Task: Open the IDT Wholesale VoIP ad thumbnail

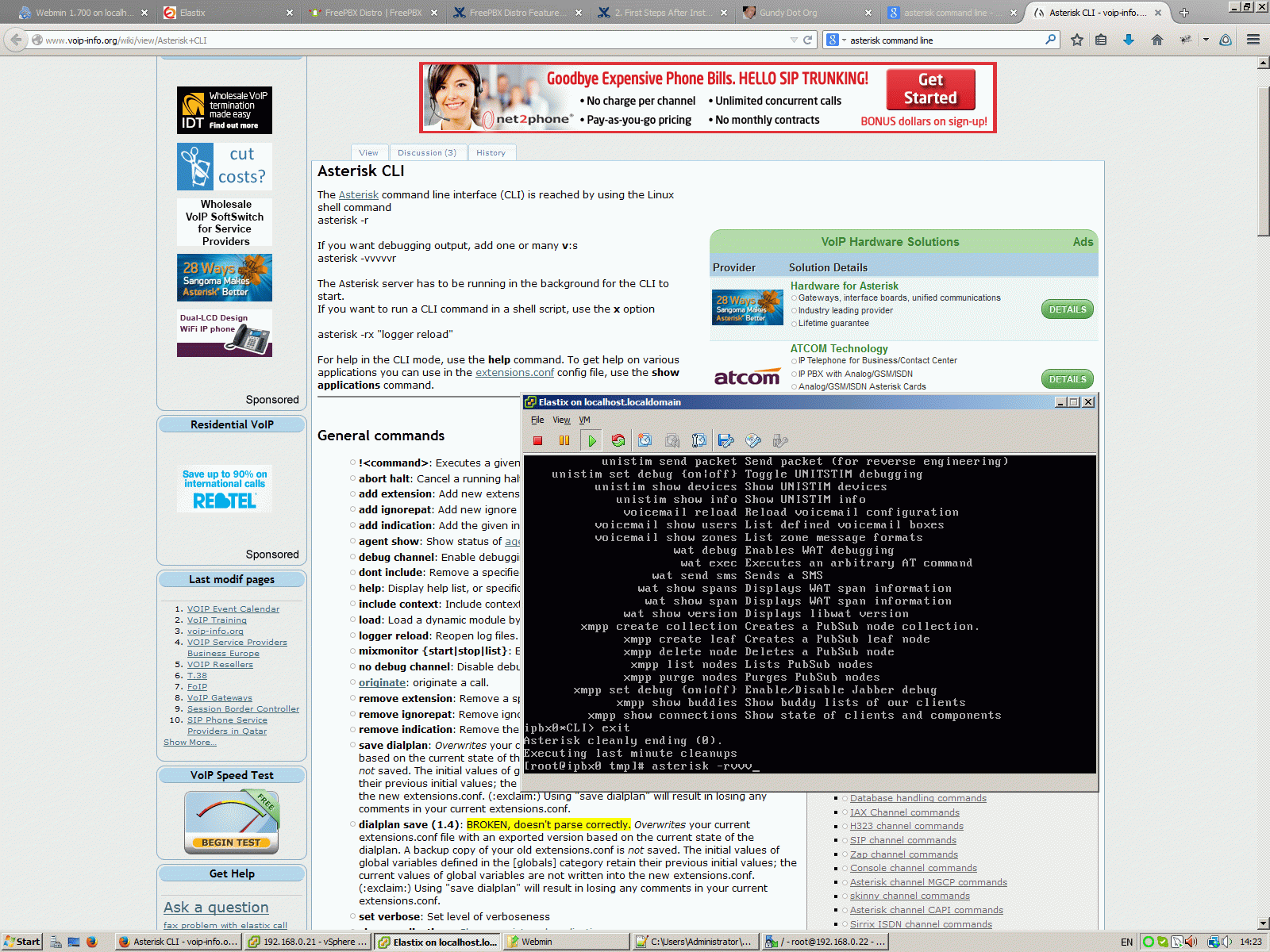Action: pos(225,110)
